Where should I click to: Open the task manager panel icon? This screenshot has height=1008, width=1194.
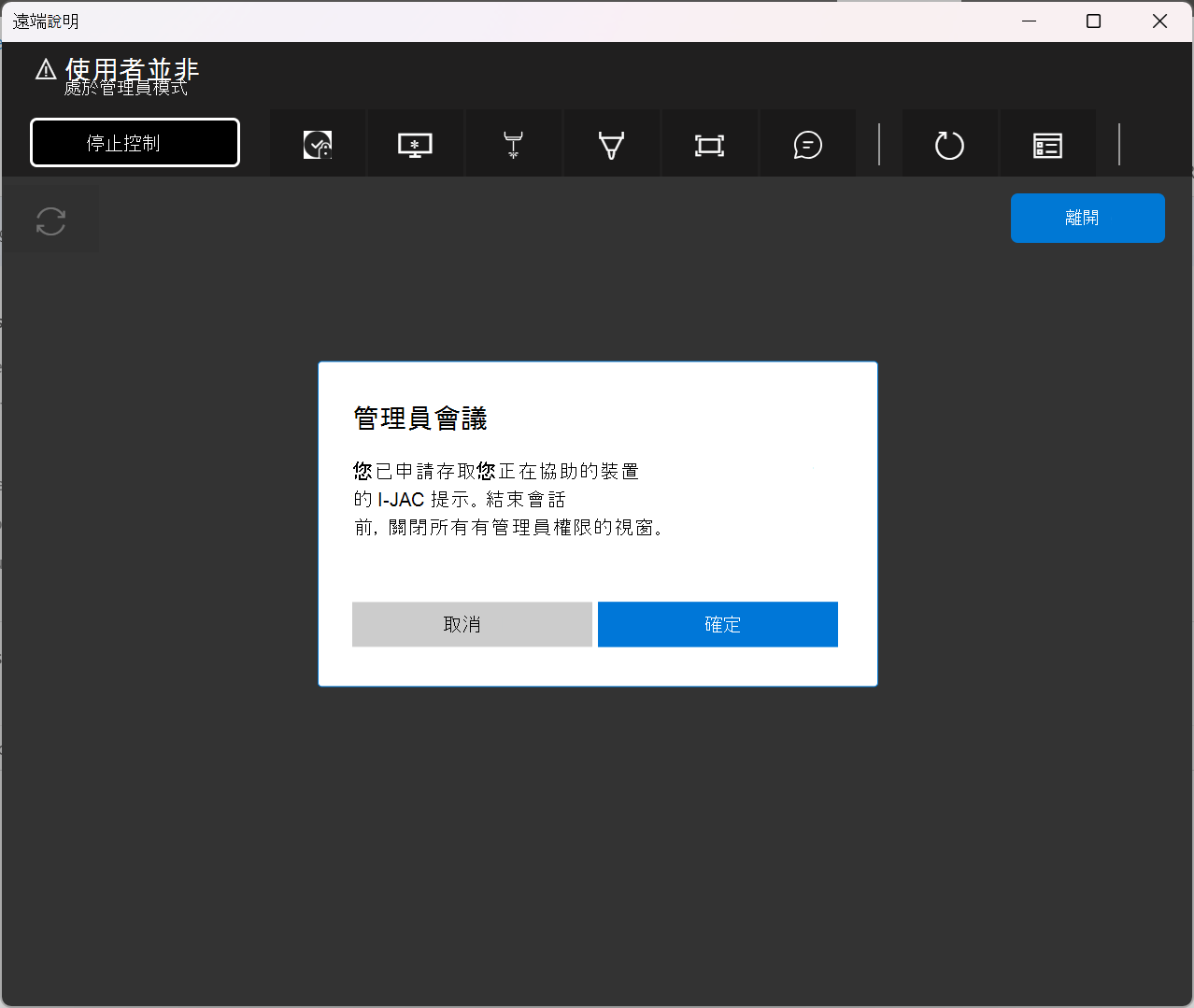click(x=1047, y=145)
